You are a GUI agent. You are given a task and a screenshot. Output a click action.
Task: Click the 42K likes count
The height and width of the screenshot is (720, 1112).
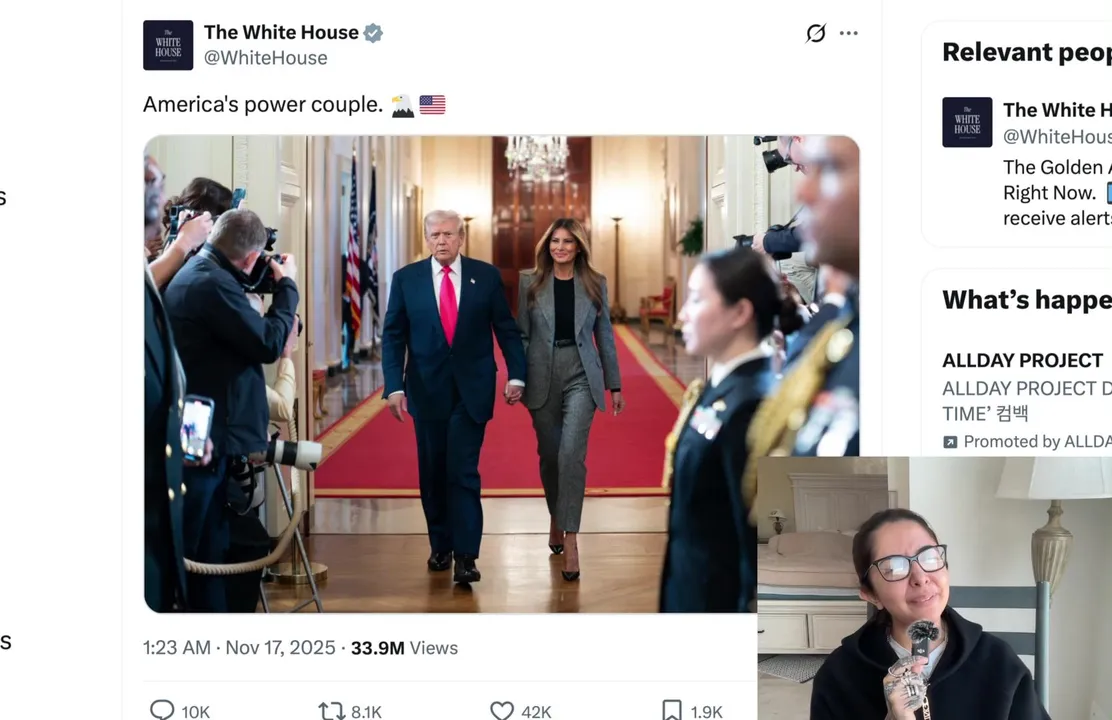click(536, 711)
